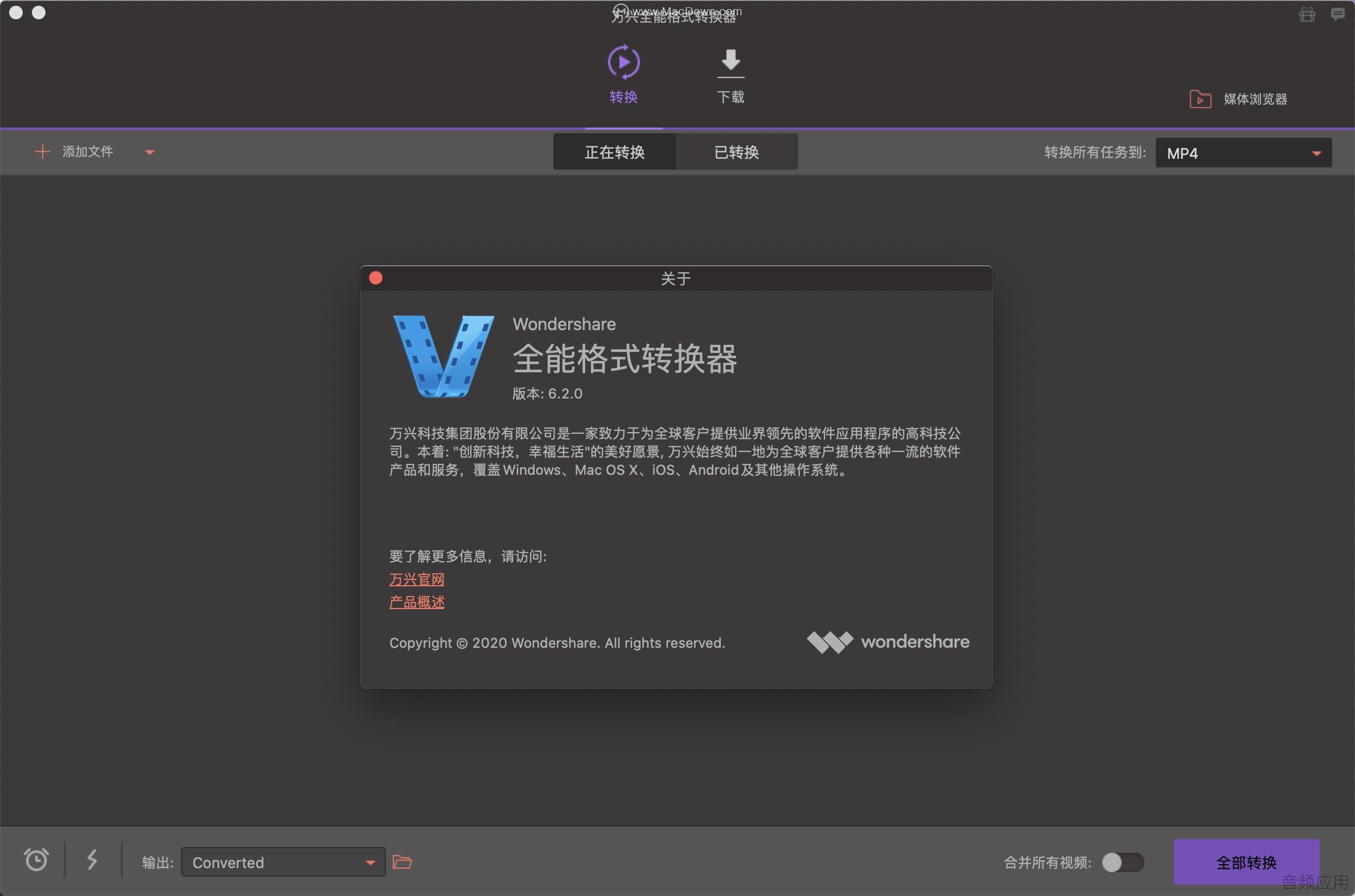Click the Copyright © 2020 Wondershare text
Viewport: 1355px width, 896px height.
pyautogui.click(x=557, y=643)
